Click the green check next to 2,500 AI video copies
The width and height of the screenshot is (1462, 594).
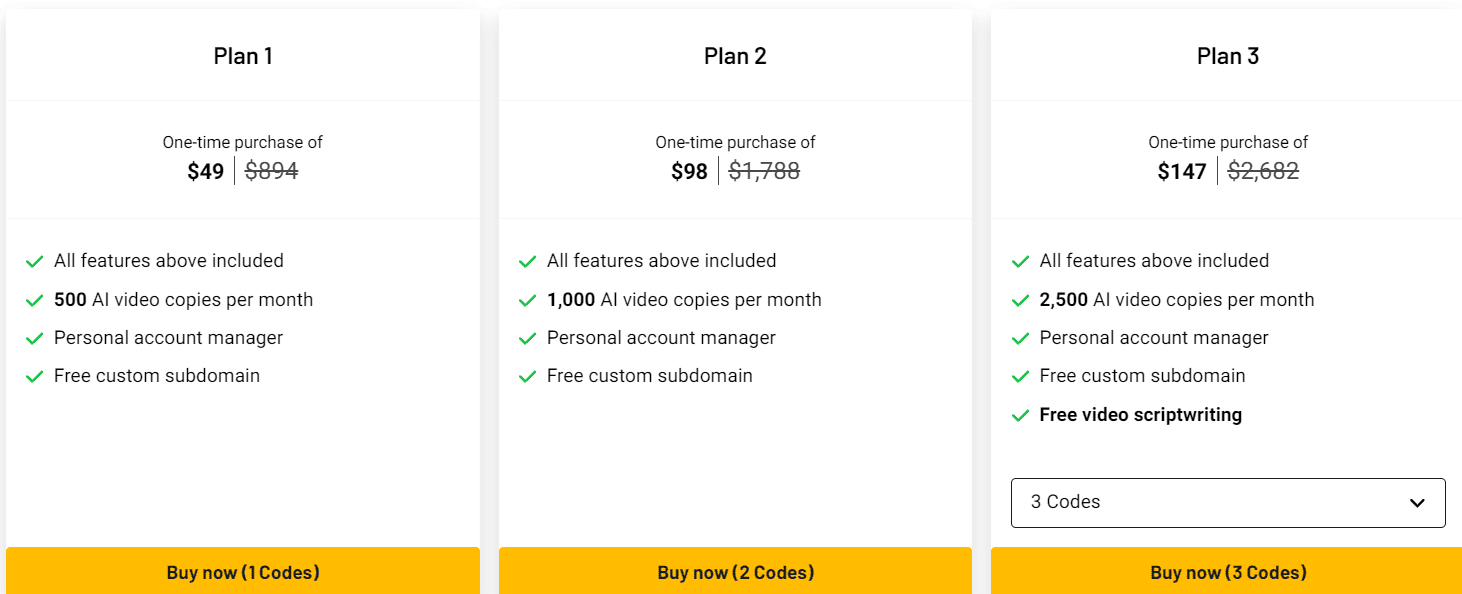[x=1020, y=299]
